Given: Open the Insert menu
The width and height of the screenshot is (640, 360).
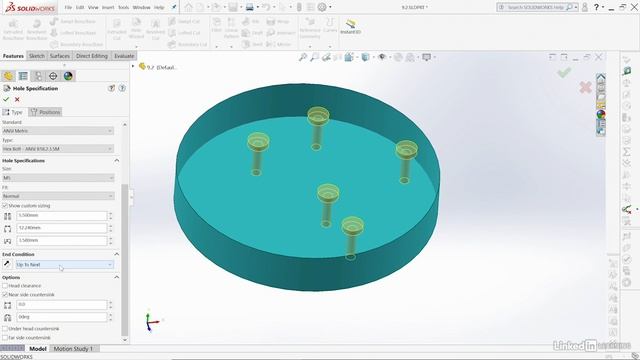Looking at the screenshot, I should [x=108, y=7].
